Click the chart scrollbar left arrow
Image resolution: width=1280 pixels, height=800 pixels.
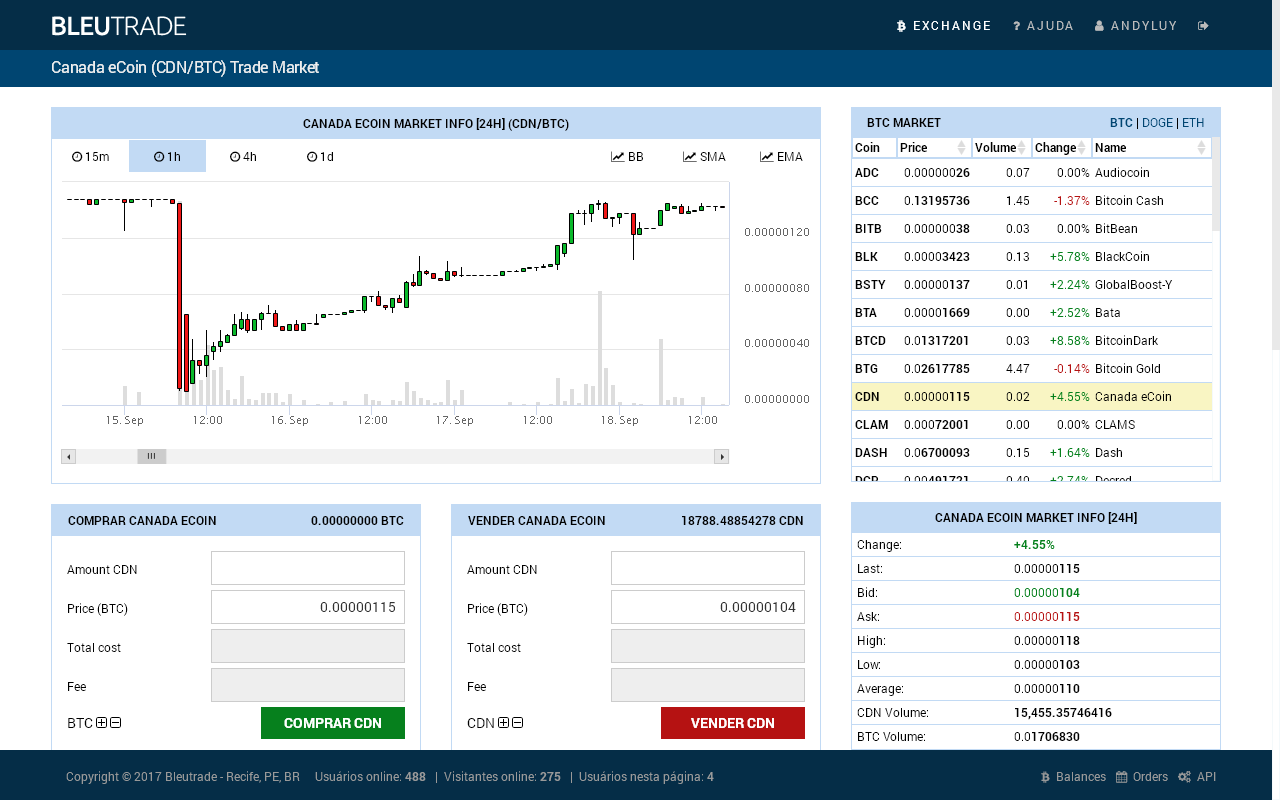pyautogui.click(x=68, y=457)
